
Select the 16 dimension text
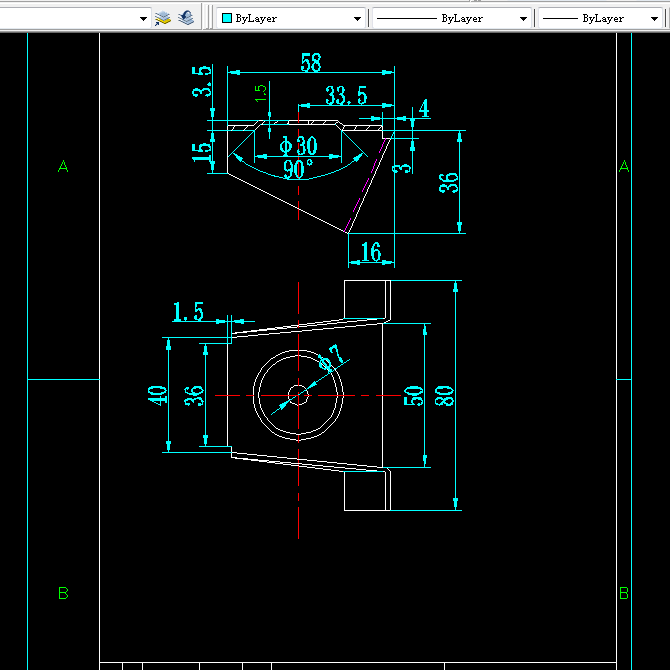click(371, 252)
